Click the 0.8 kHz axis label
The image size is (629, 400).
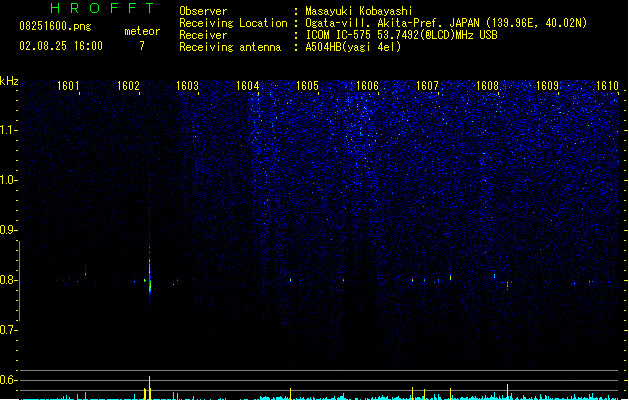click(x=9, y=280)
